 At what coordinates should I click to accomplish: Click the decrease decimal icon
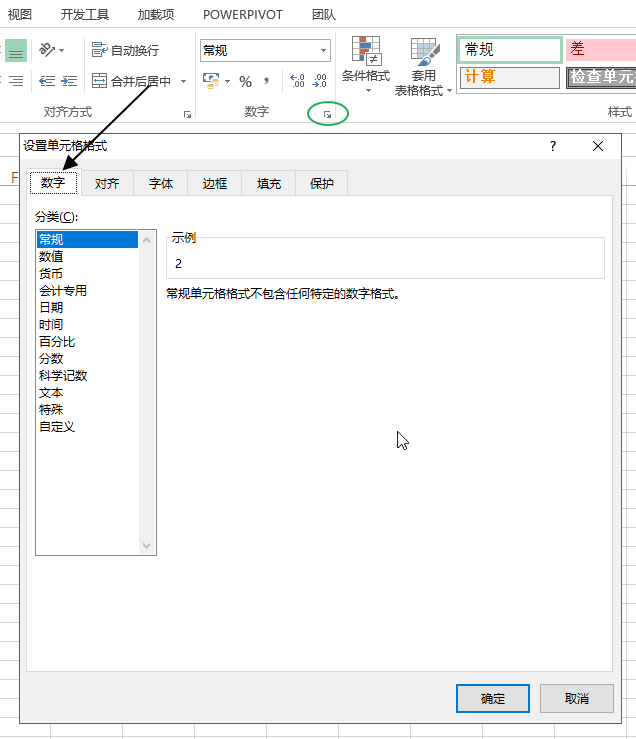tap(319, 81)
